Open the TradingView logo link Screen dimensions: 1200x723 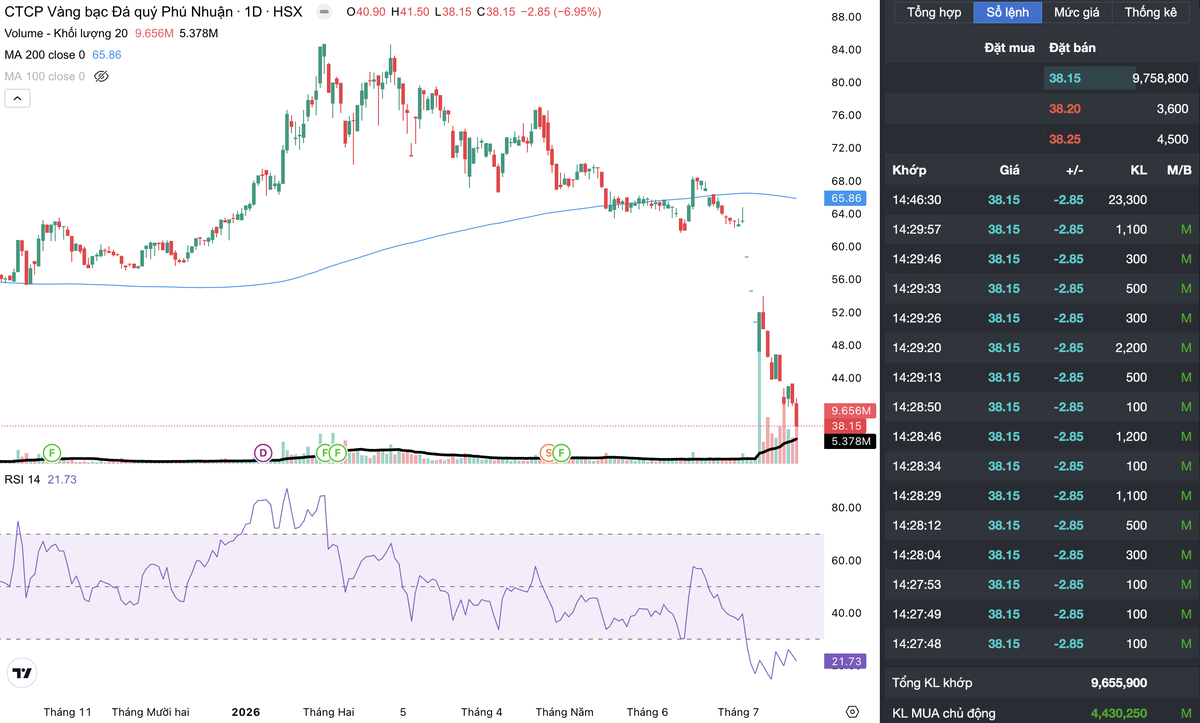21,672
